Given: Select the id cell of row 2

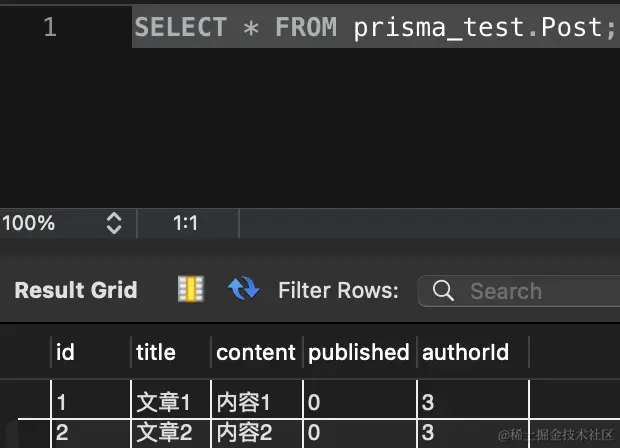Looking at the screenshot, I should pos(91,433).
